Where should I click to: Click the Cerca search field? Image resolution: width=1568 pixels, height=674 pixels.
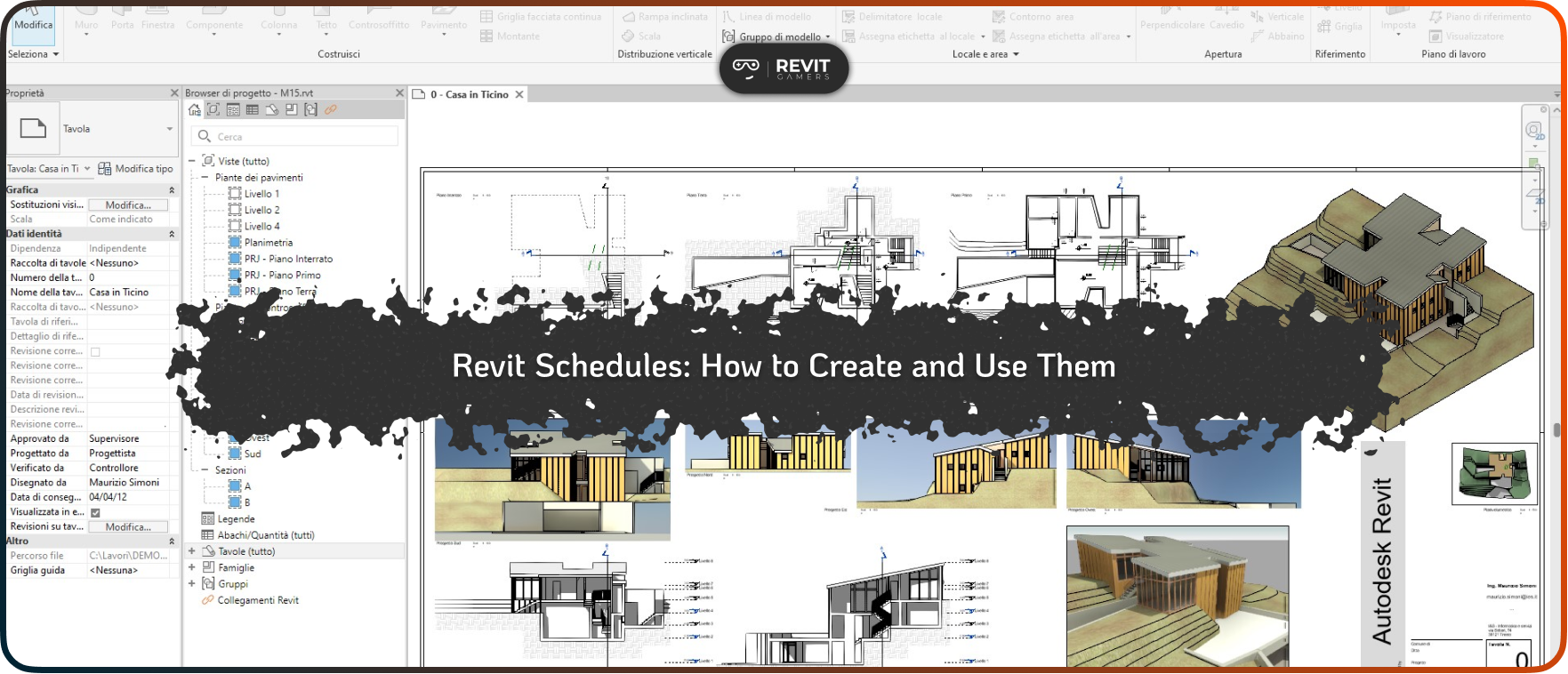click(294, 136)
